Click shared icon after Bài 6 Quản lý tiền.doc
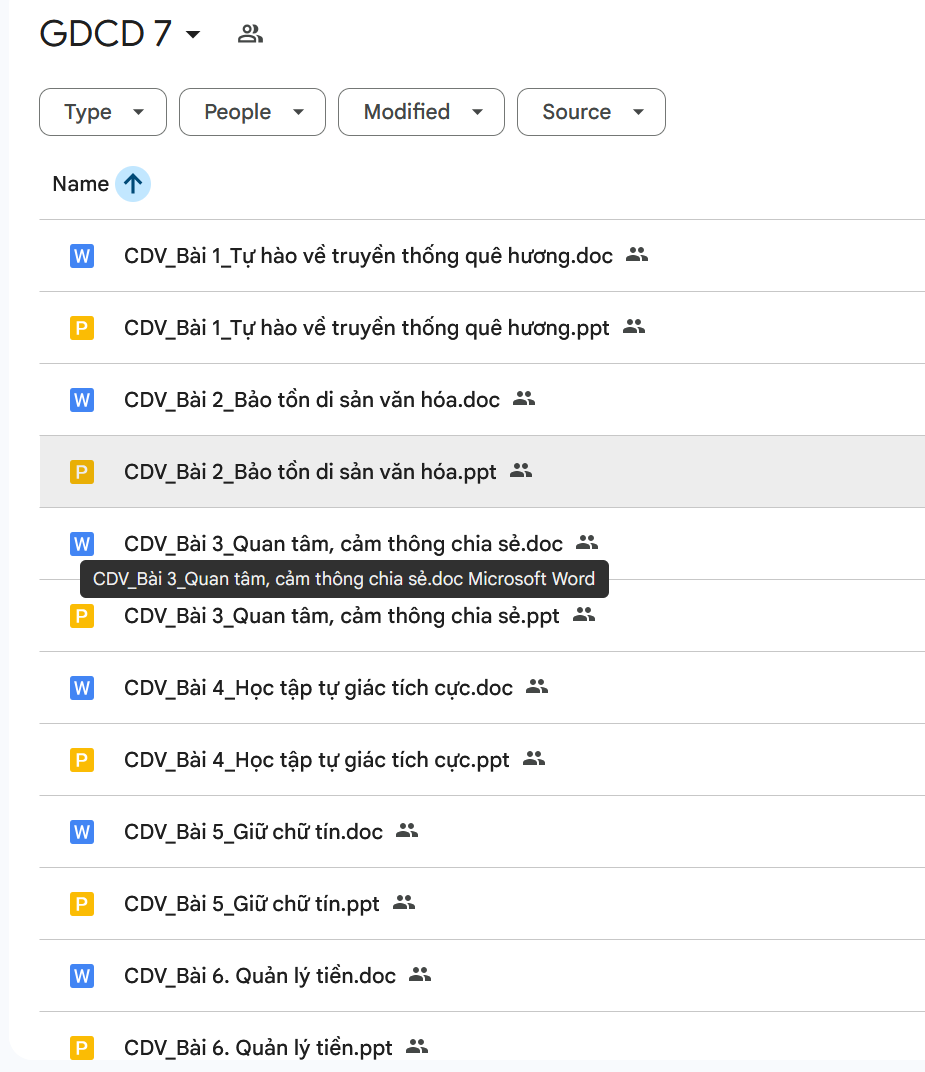This screenshot has height=1072, width=925. coord(420,974)
